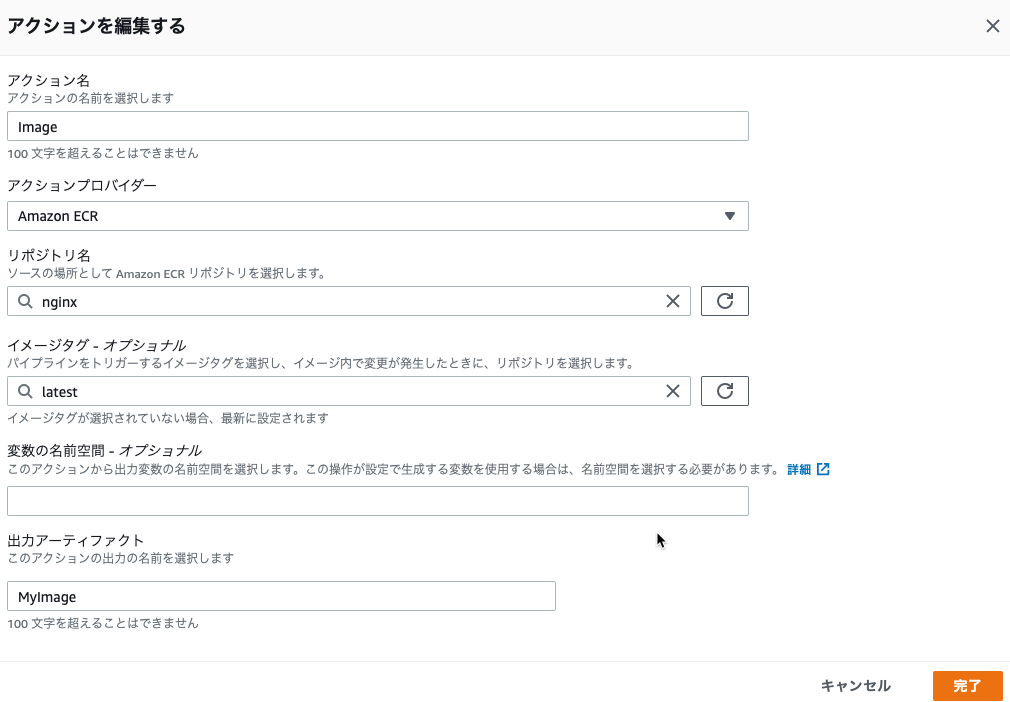Open the 詳細 details link
The image size is (1010, 702).
(x=799, y=470)
